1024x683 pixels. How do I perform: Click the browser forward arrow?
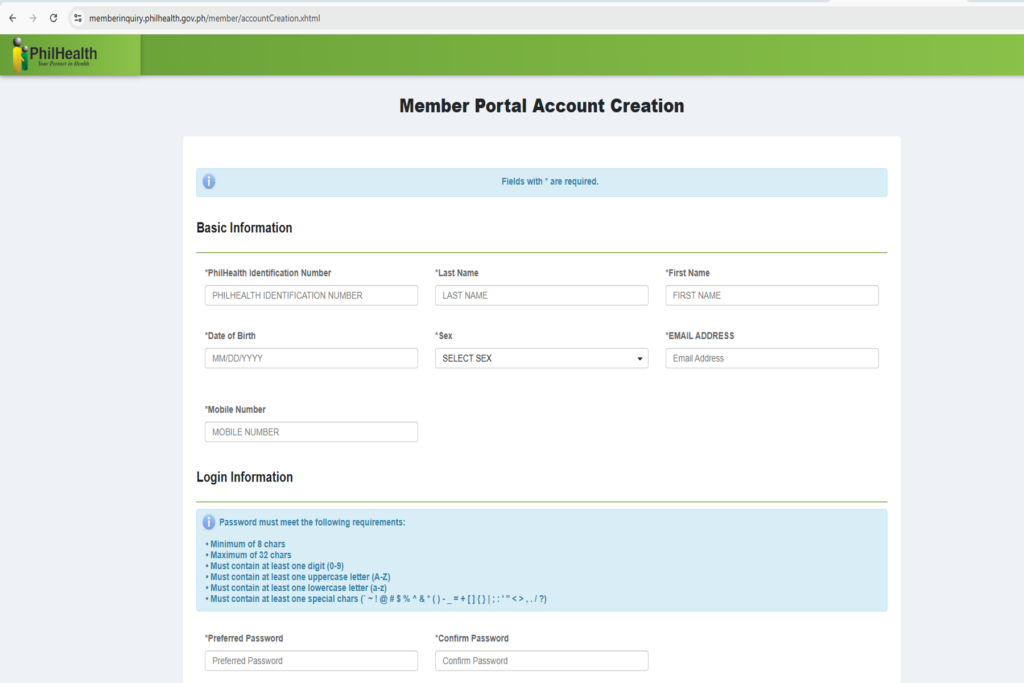pos(33,18)
